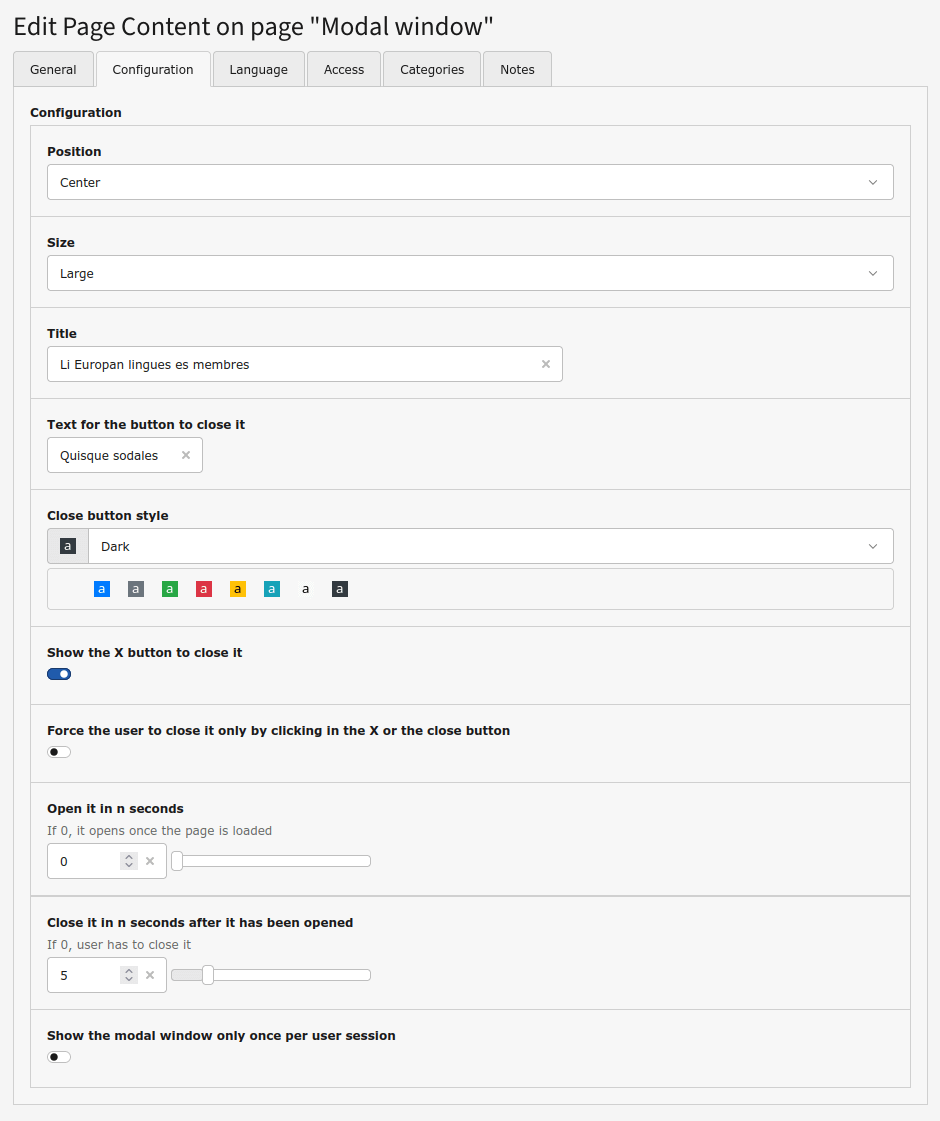Click into the Open it in n seconds field
The height and width of the screenshot is (1121, 940).
pyautogui.click(x=85, y=862)
